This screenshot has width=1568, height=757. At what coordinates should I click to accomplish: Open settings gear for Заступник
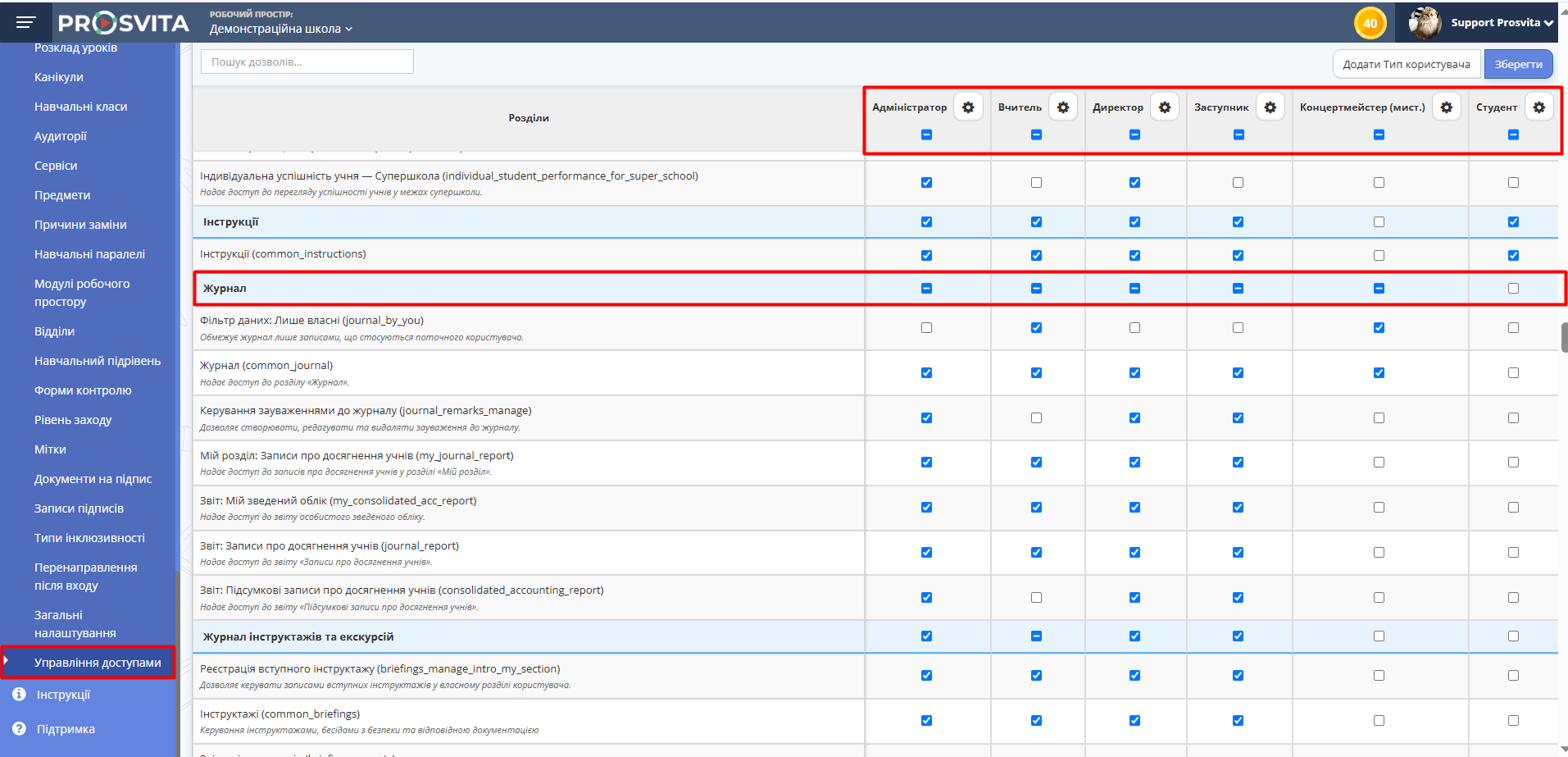pos(1270,107)
